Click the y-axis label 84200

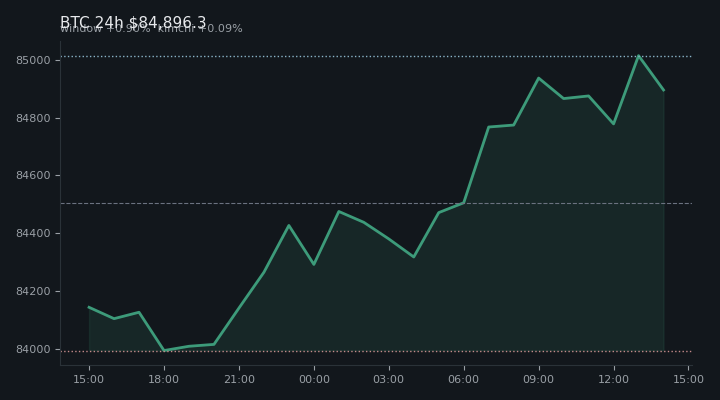(33, 292)
